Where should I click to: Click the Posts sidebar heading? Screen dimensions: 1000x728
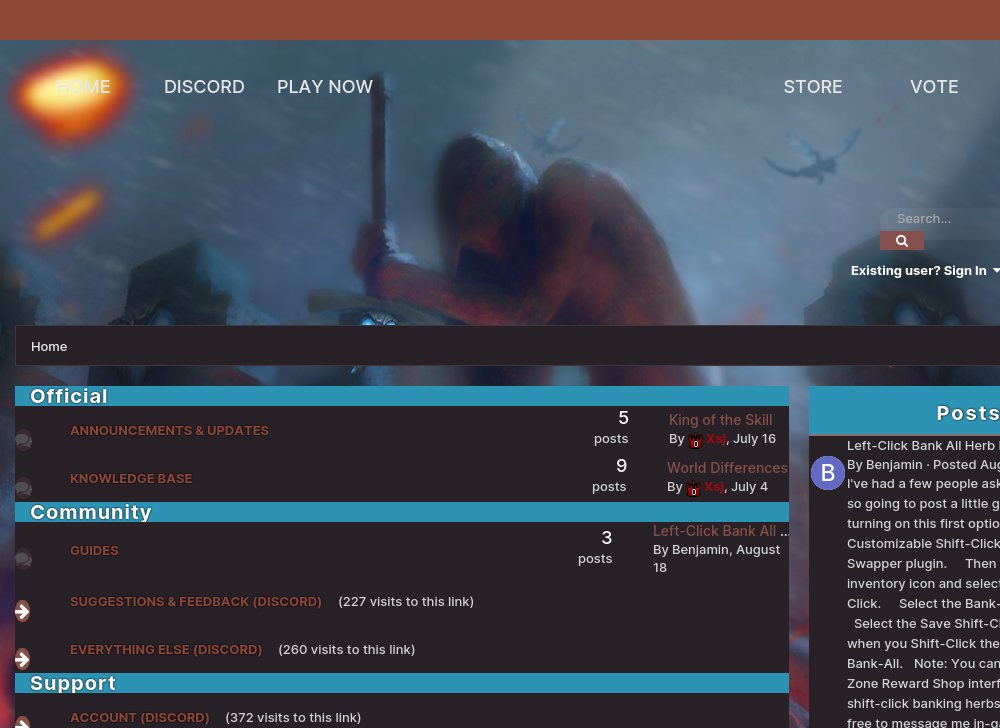click(967, 412)
